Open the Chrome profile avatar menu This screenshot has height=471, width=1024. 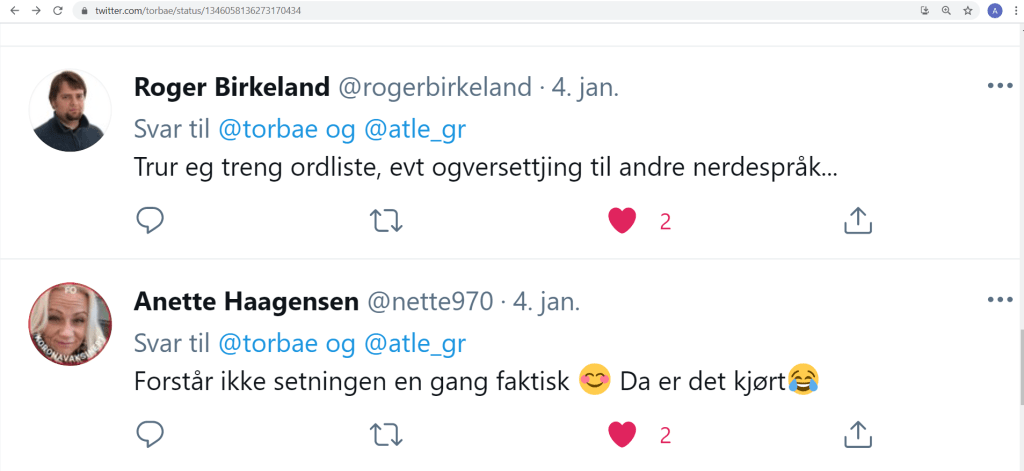point(994,10)
